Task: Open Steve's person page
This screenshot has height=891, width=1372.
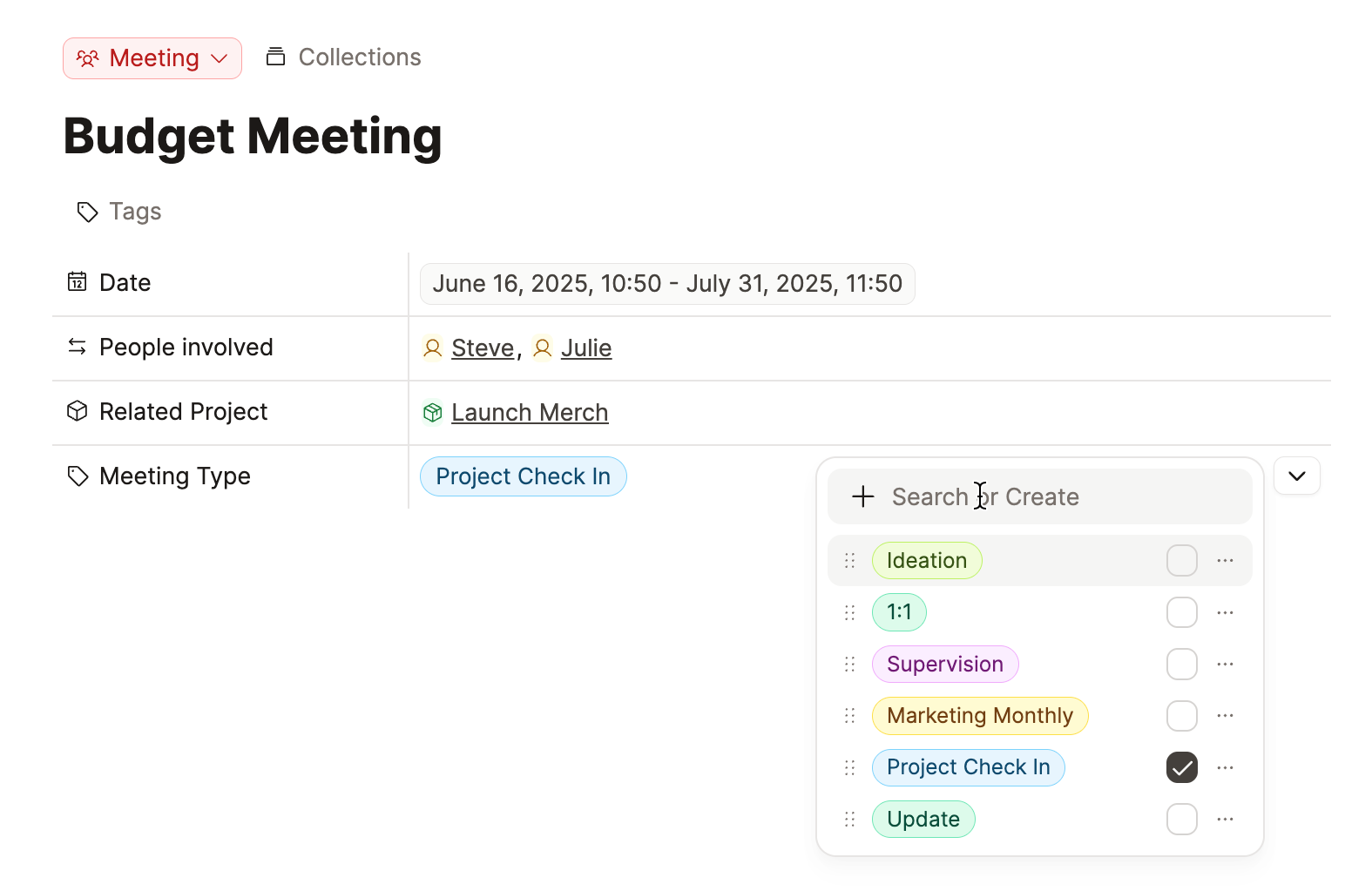Action: pyautogui.click(x=482, y=348)
